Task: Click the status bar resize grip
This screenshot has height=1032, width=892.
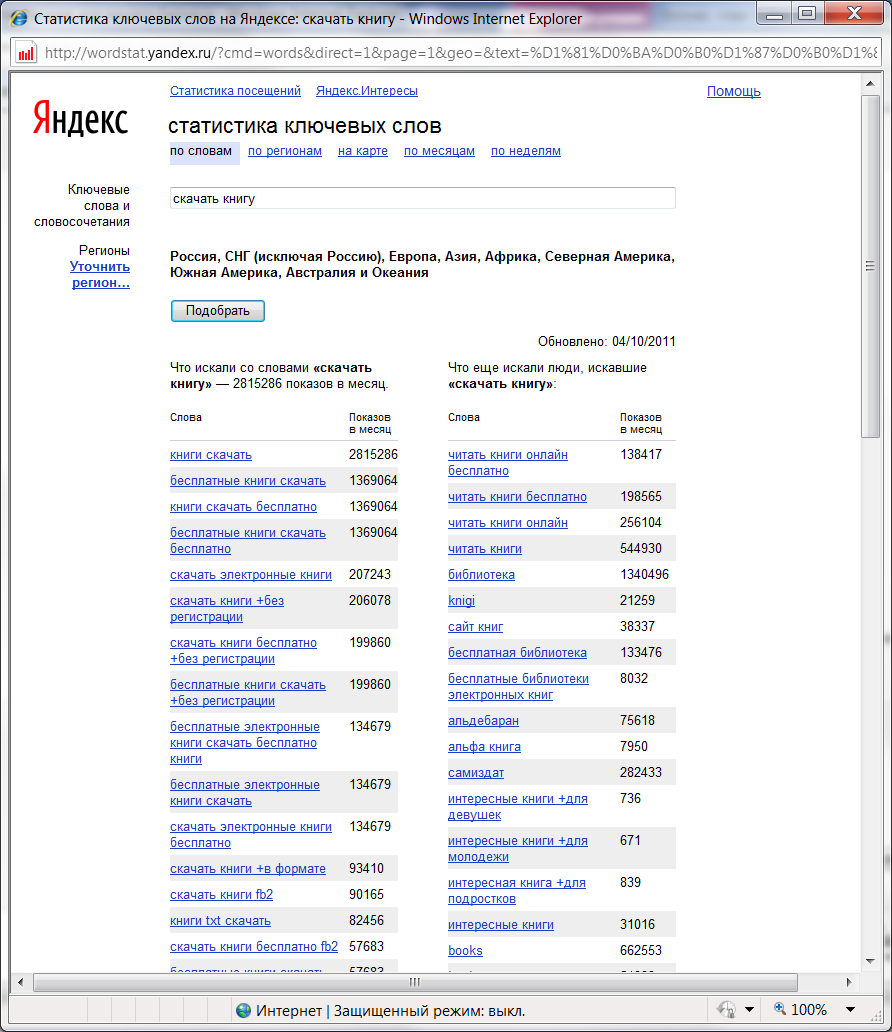Action: click(876, 1016)
